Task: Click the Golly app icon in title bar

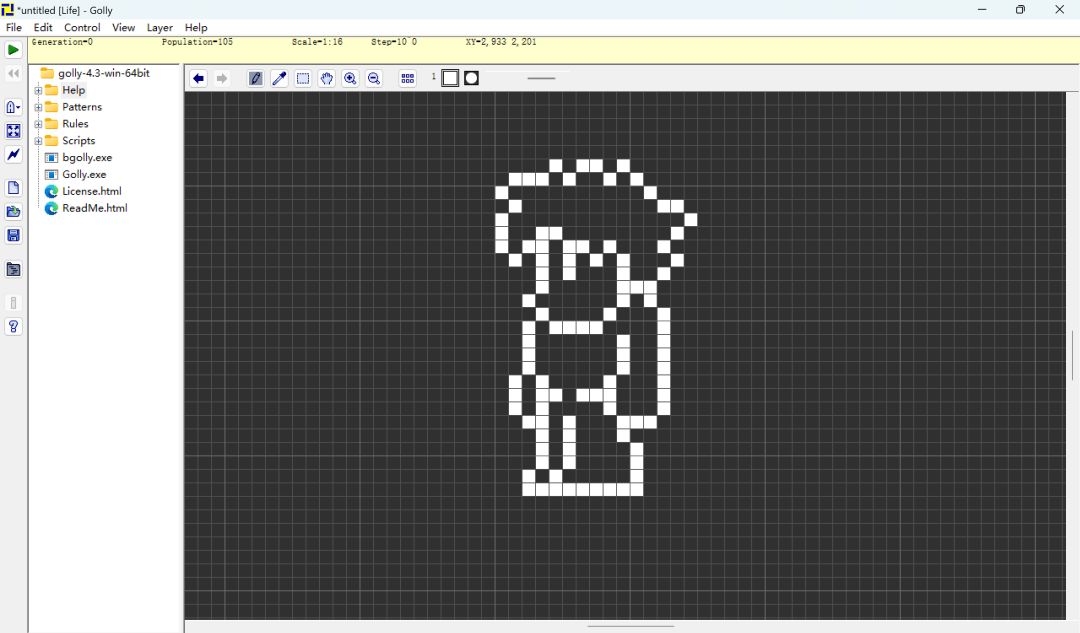Action: click(x=8, y=10)
